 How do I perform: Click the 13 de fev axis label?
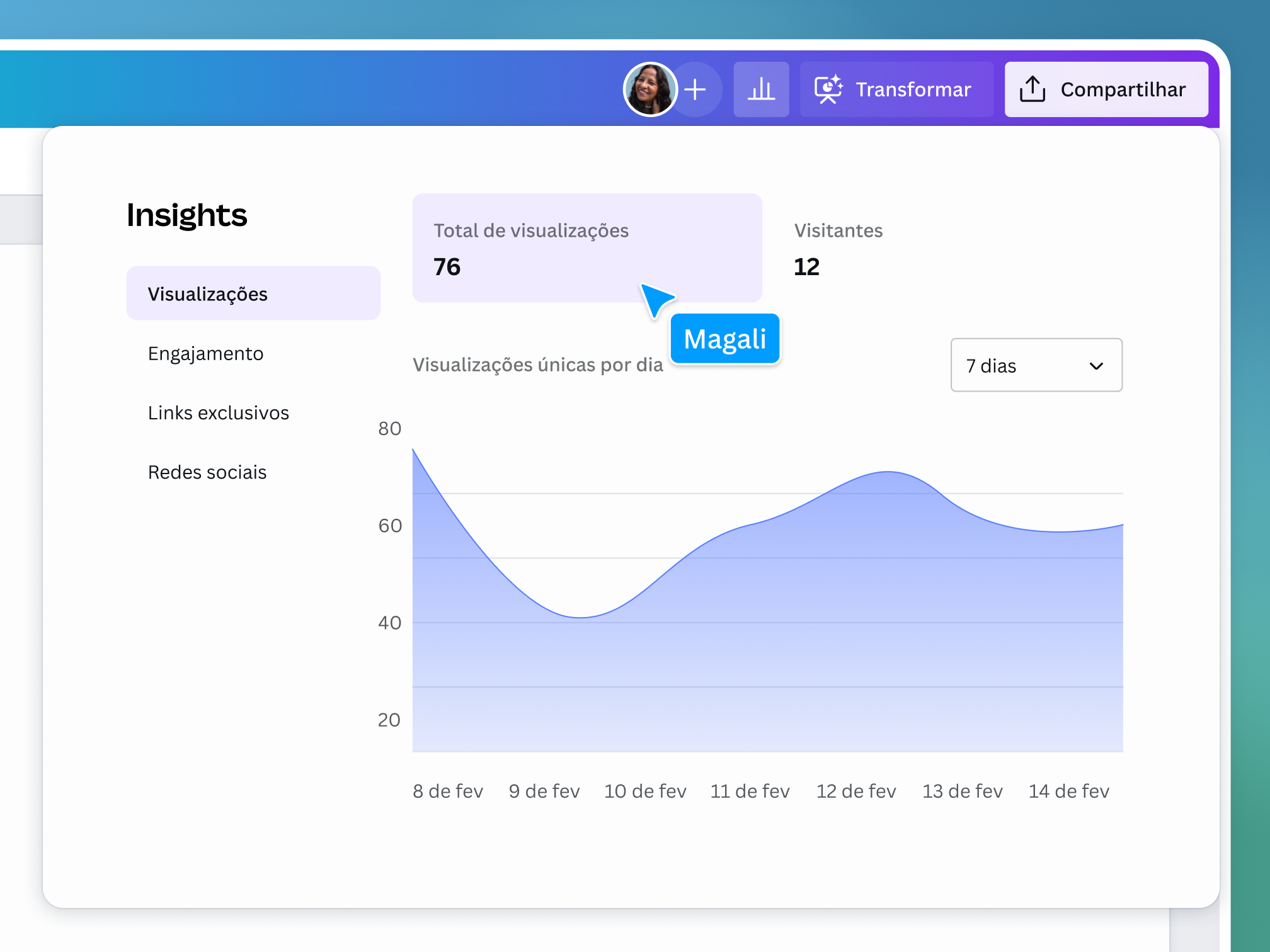point(963,791)
